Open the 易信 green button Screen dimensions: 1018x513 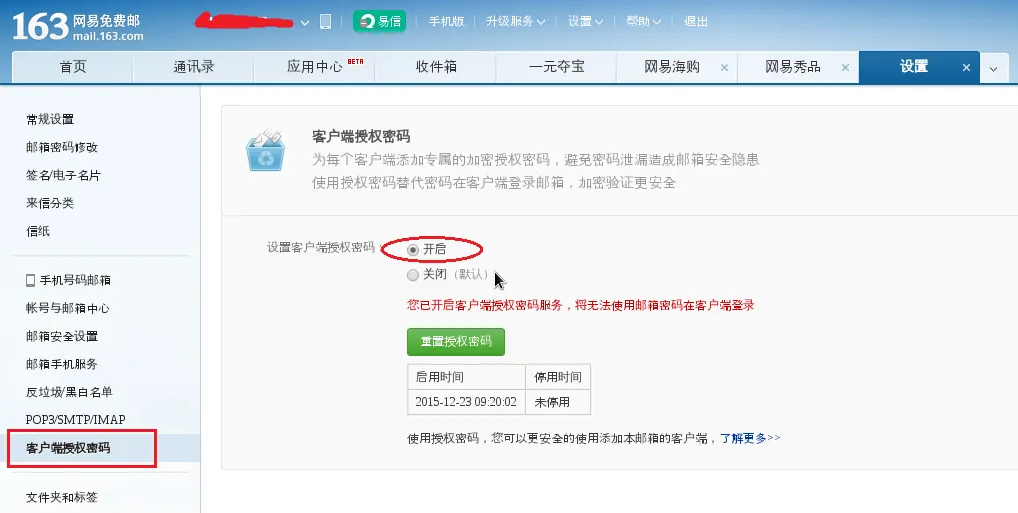coord(379,21)
